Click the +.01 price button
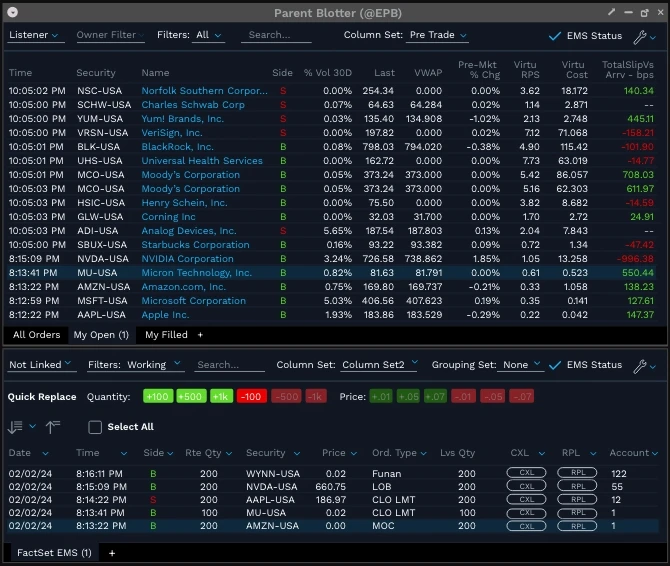The image size is (670, 566). coord(381,397)
